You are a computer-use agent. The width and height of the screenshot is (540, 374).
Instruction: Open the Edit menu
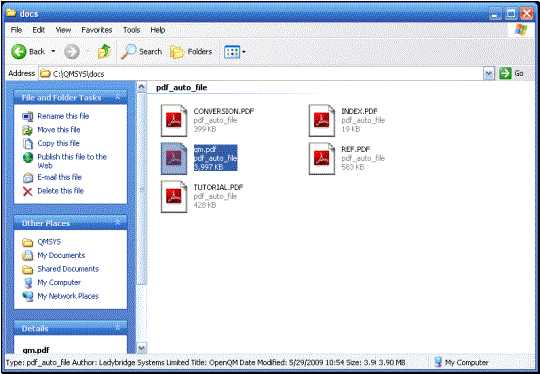(39, 30)
